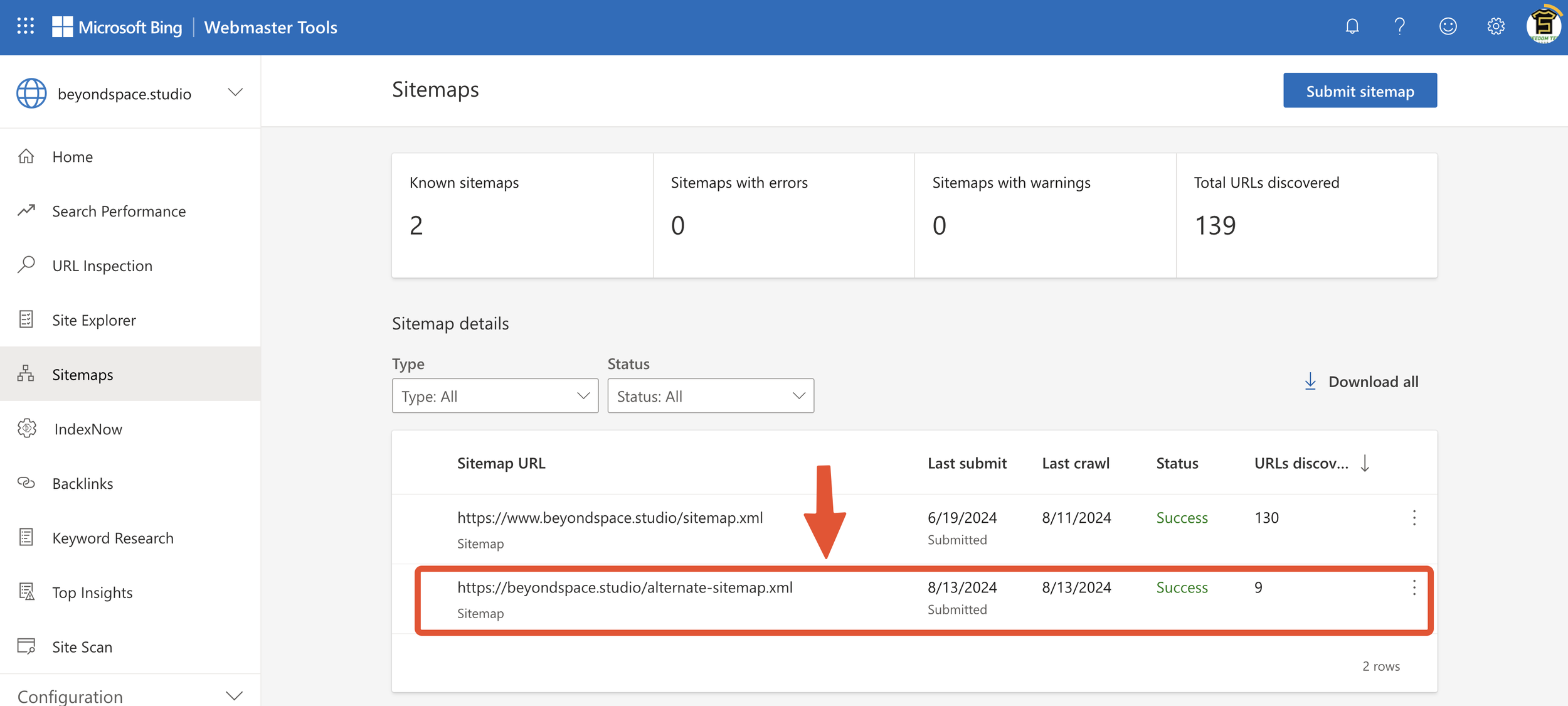The image size is (1568, 706).
Task: Click the Download all arrow icon
Action: [x=1310, y=382]
